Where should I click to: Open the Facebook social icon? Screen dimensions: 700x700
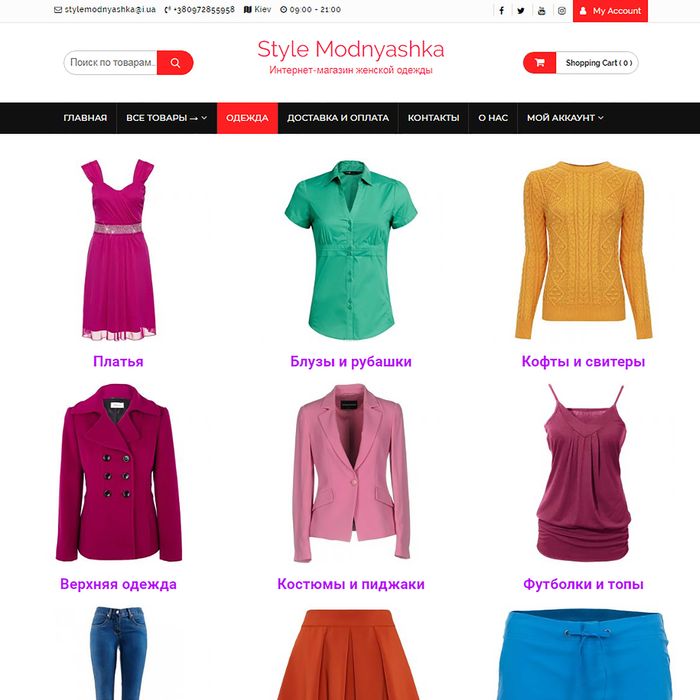click(501, 11)
